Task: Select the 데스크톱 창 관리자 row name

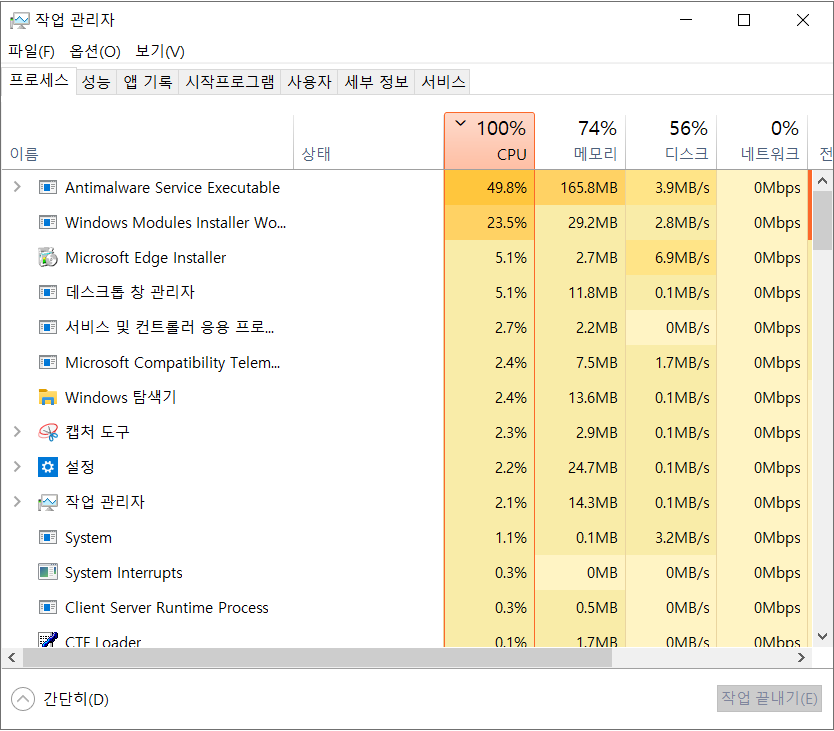Action: (130, 292)
